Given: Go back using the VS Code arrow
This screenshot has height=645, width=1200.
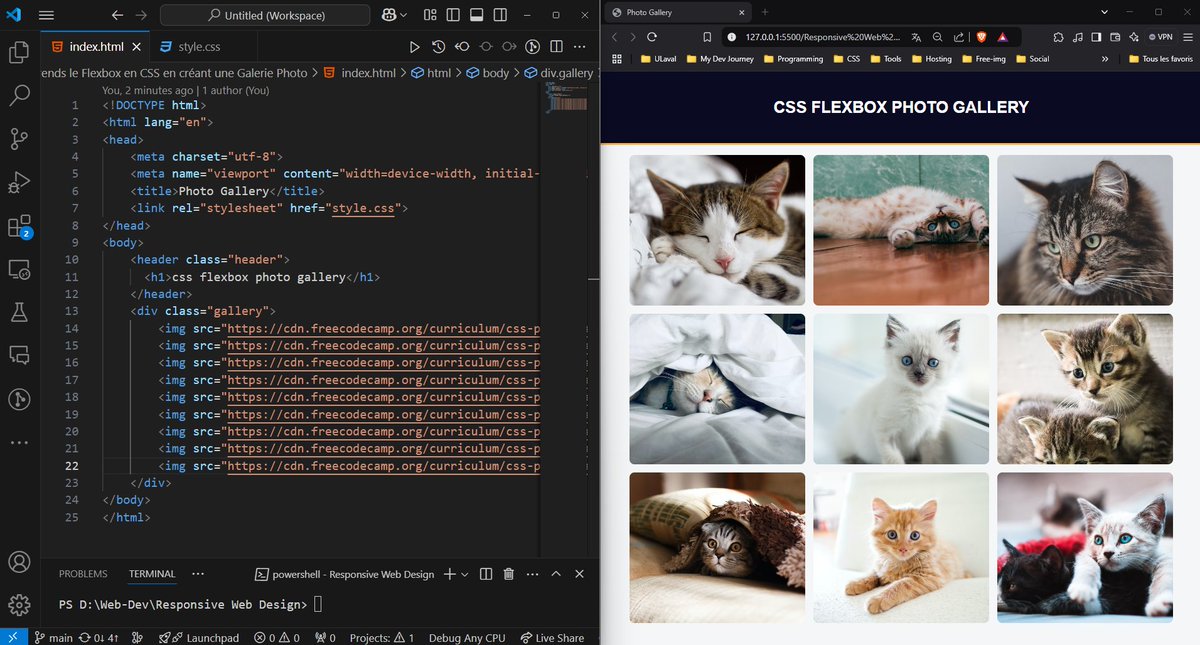Looking at the screenshot, I should tap(117, 16).
